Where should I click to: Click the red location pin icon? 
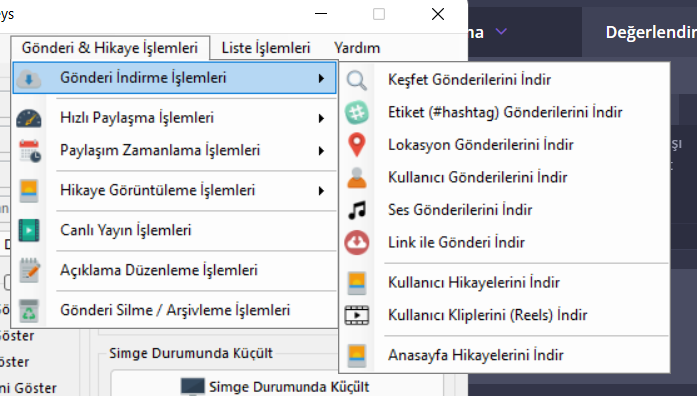click(357, 145)
